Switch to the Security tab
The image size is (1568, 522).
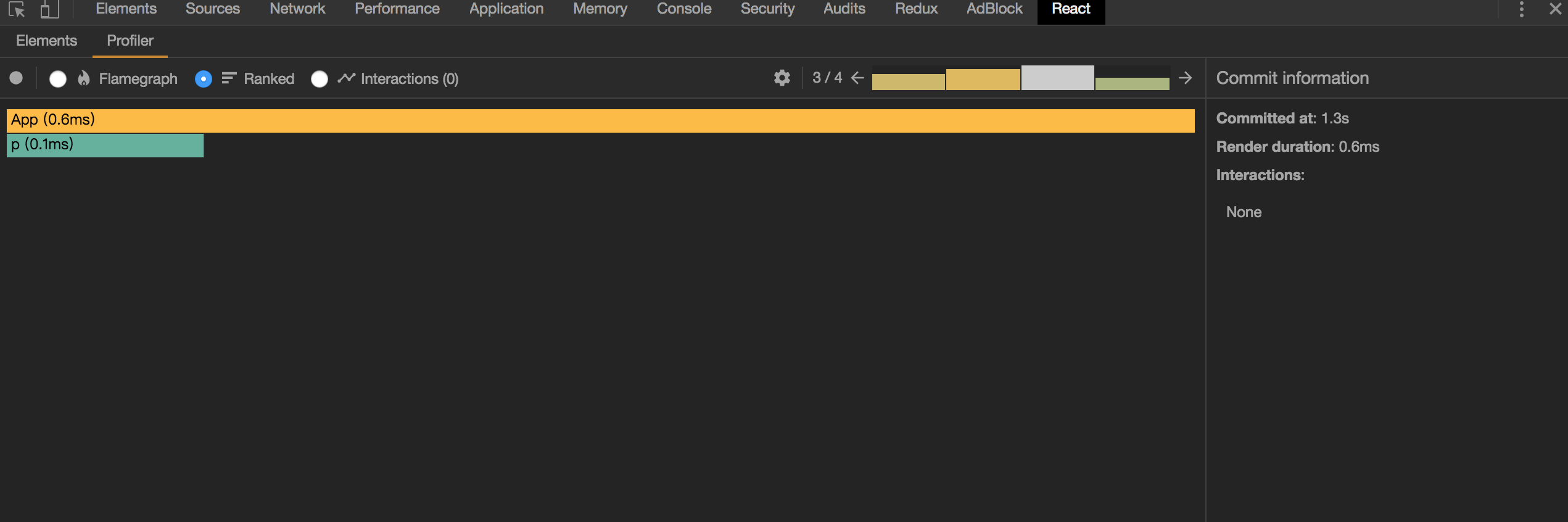[767, 9]
